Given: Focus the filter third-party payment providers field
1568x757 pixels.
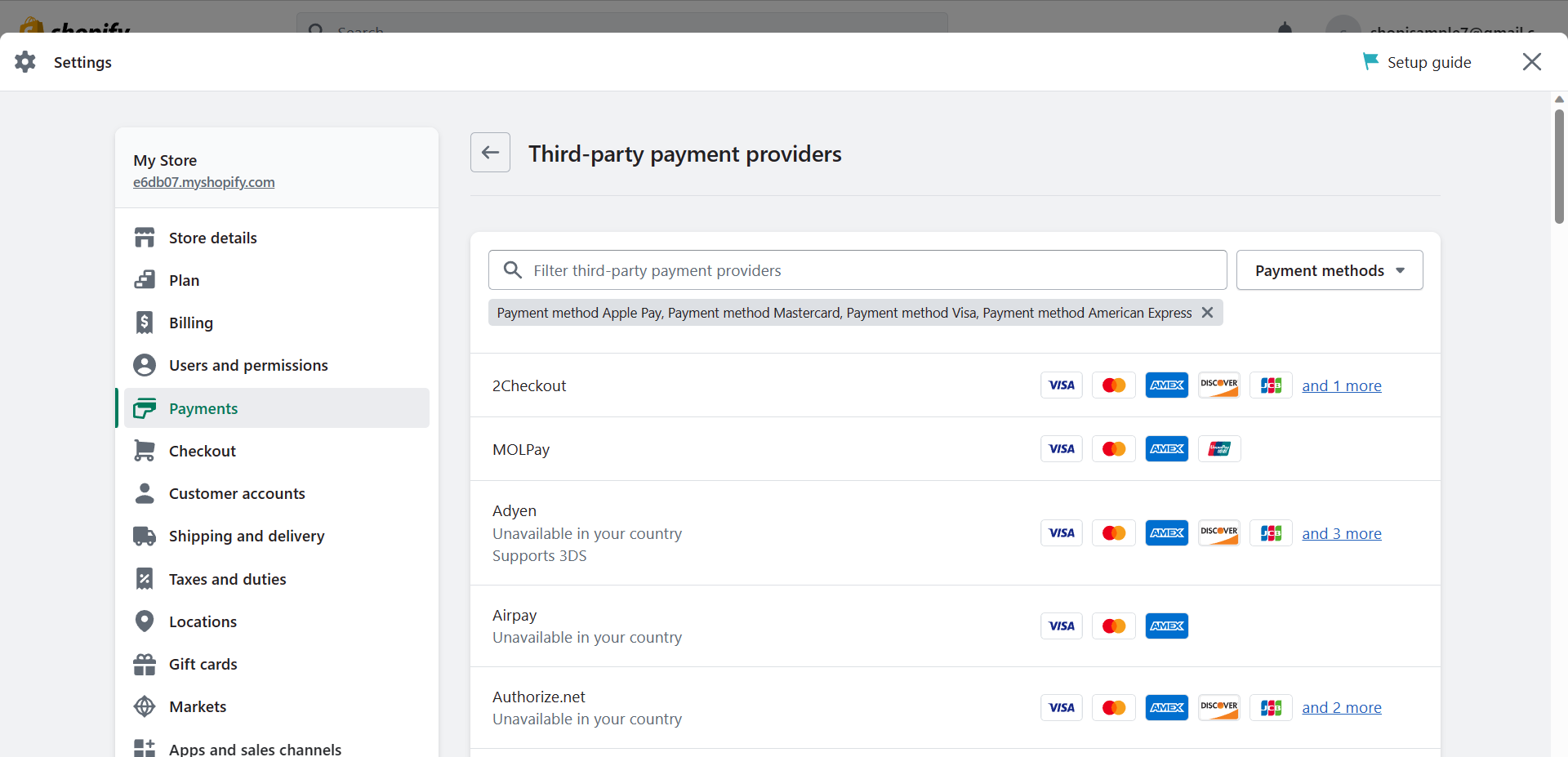Looking at the screenshot, I should tap(857, 270).
